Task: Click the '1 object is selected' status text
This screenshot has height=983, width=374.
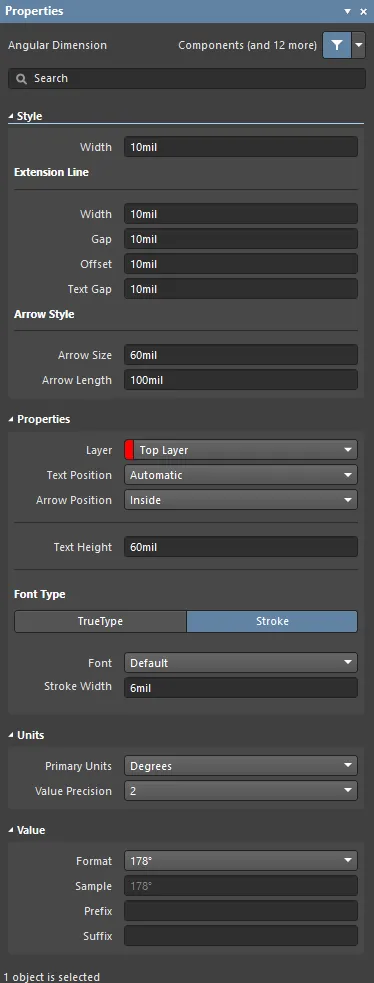Action: (51, 977)
